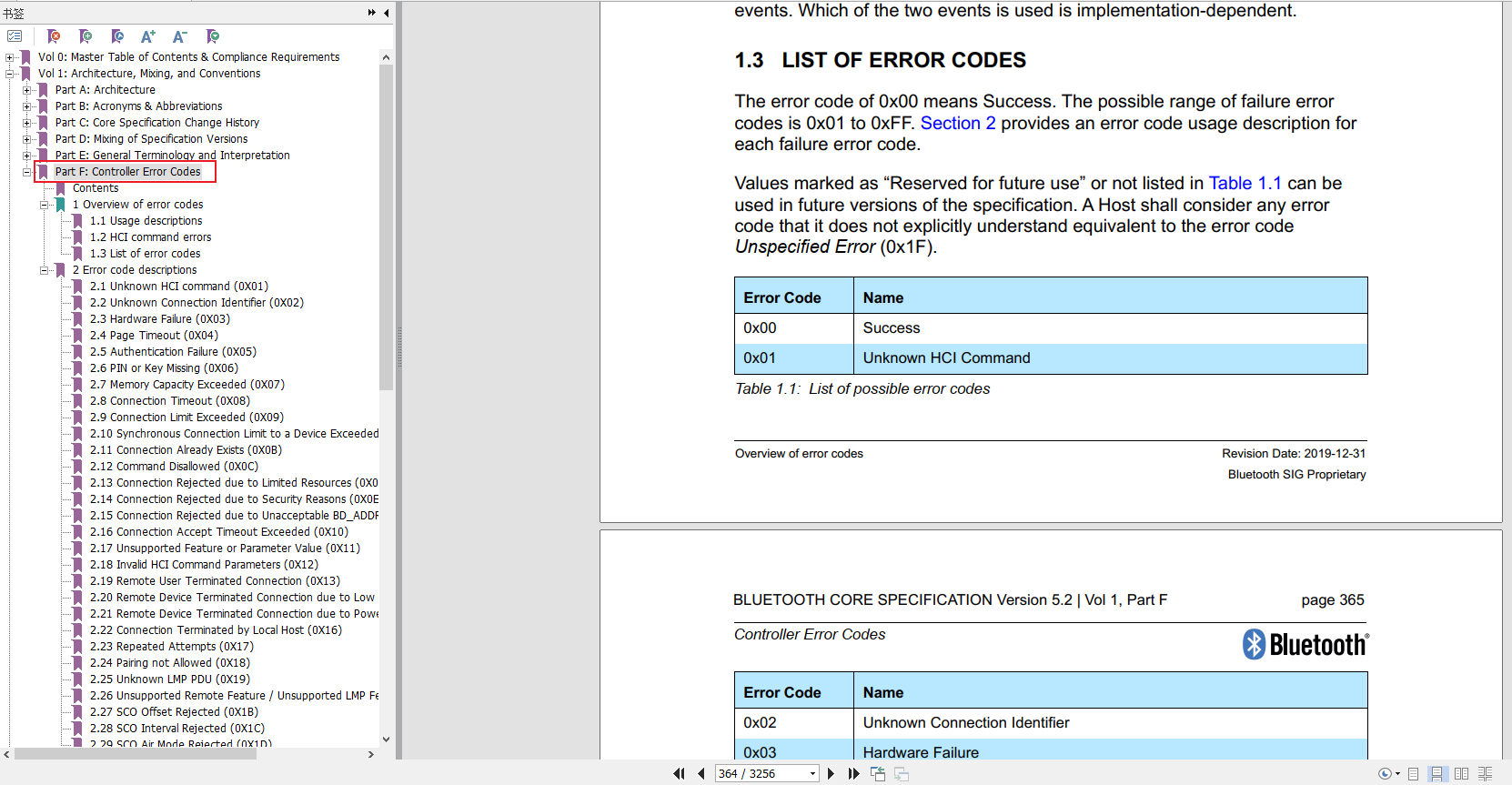Screen dimensions: 1512x785
Task: Open 1.1 Usage descriptions bookmark
Action: tap(146, 221)
